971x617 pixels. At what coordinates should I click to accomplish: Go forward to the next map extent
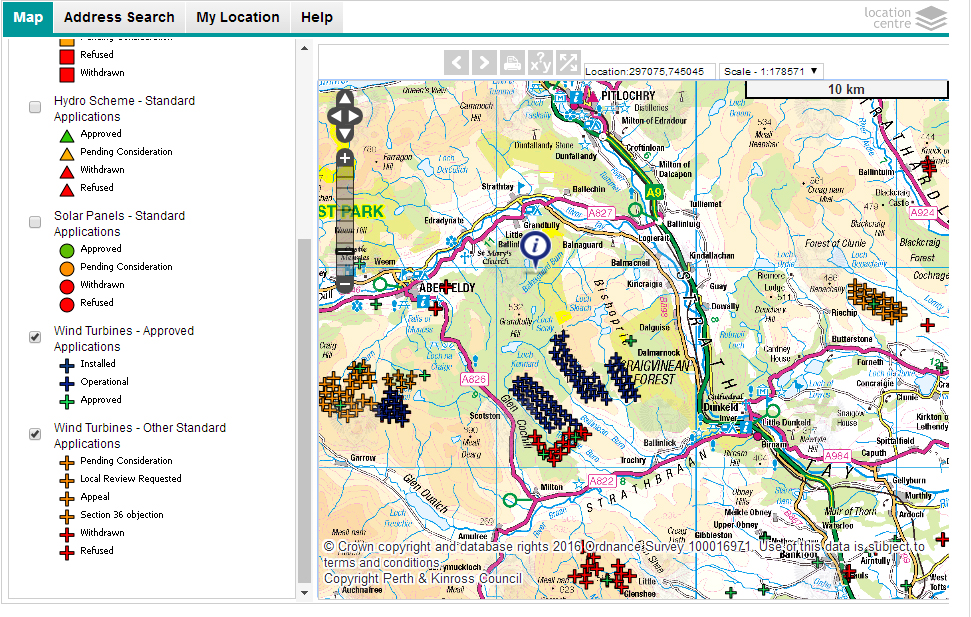[484, 63]
